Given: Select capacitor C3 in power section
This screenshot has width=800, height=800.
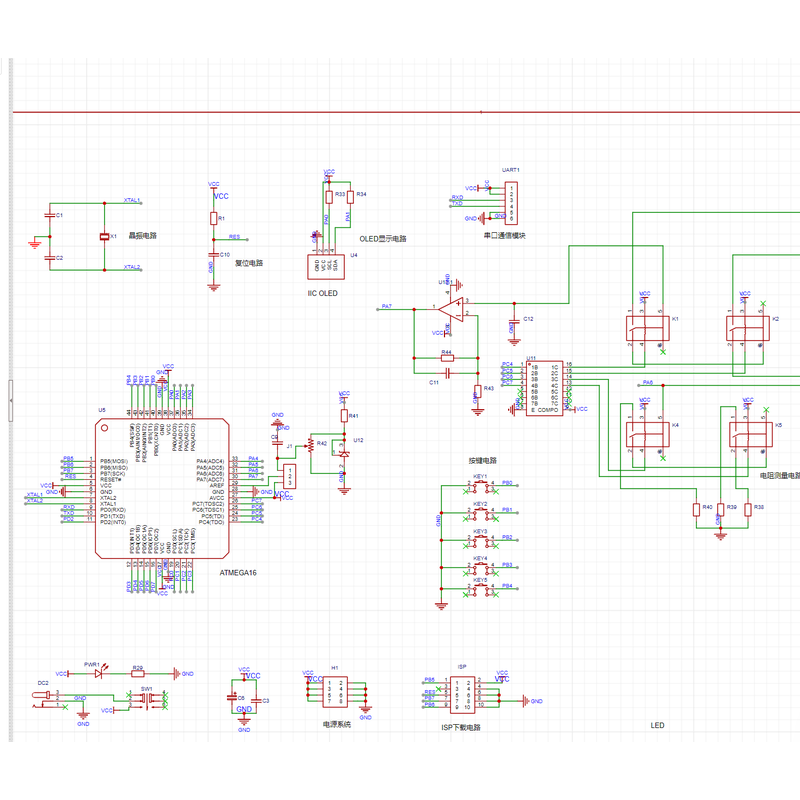Looking at the screenshot, I should tap(257, 701).
